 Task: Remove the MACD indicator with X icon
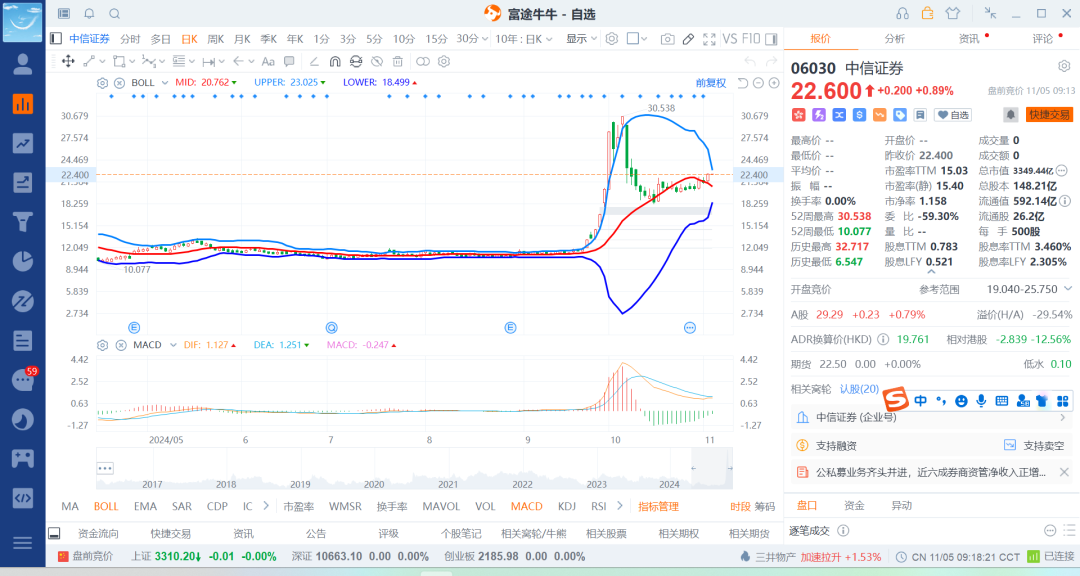click(x=121, y=345)
